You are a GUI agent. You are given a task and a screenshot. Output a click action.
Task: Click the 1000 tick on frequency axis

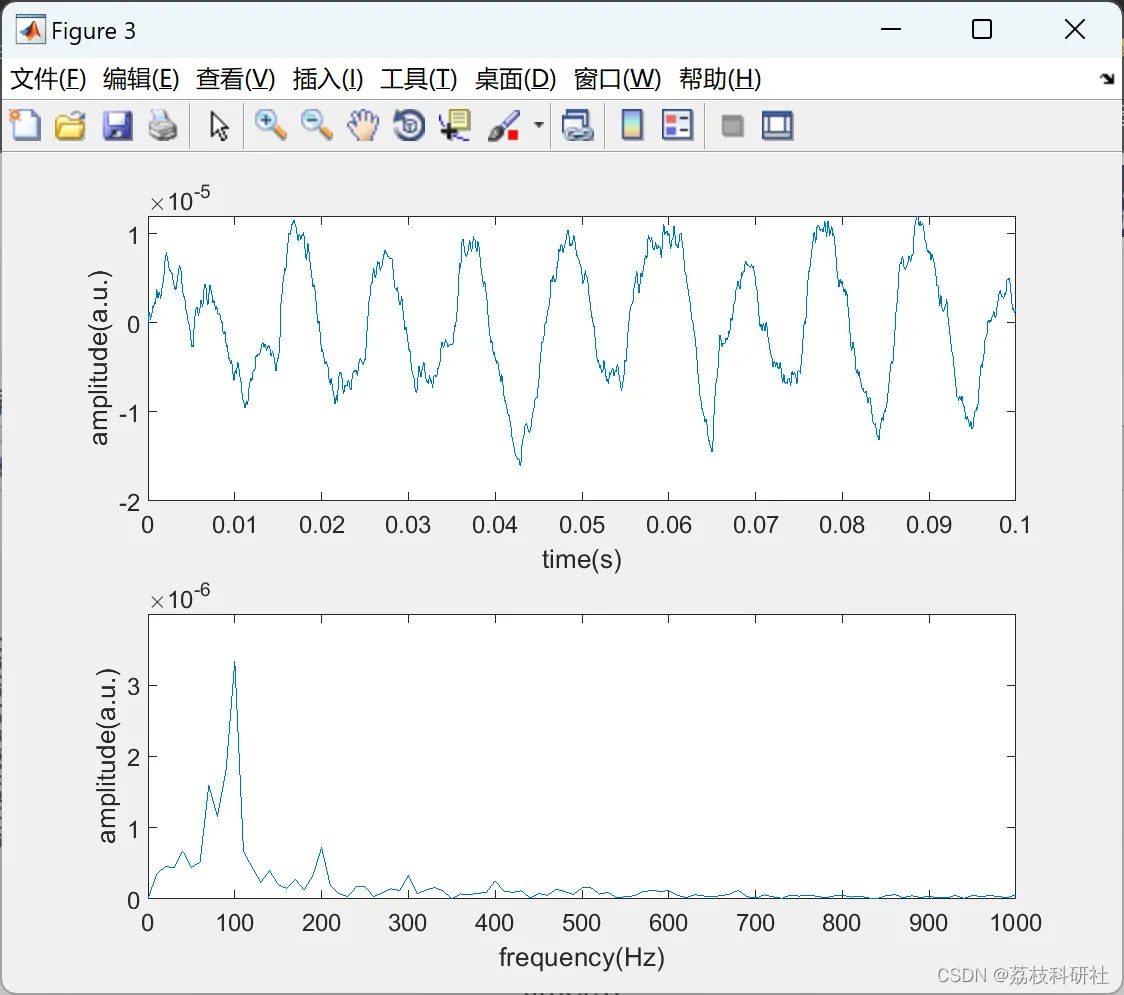1015,923
